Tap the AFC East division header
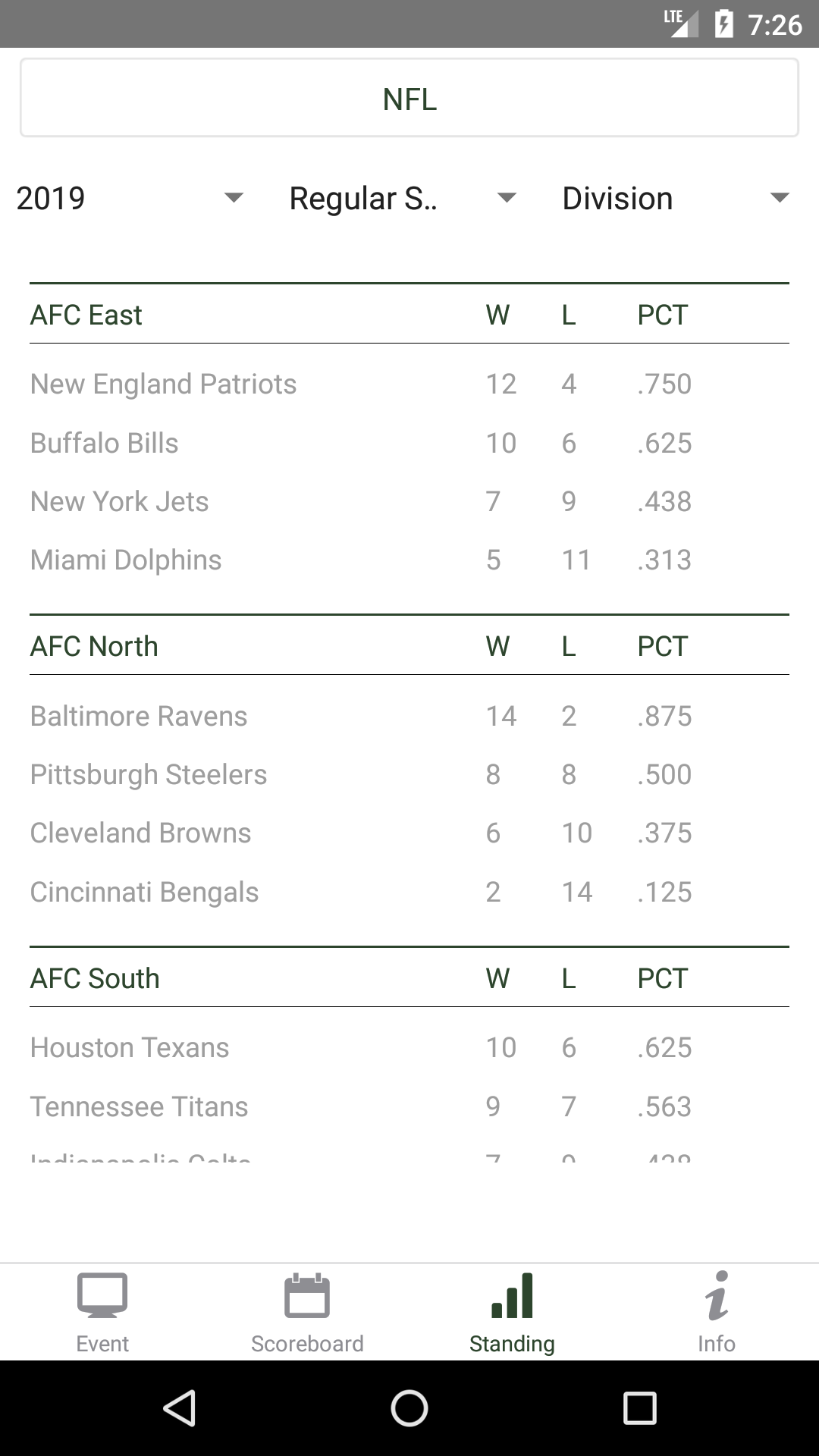The width and height of the screenshot is (819, 1456). [86, 315]
